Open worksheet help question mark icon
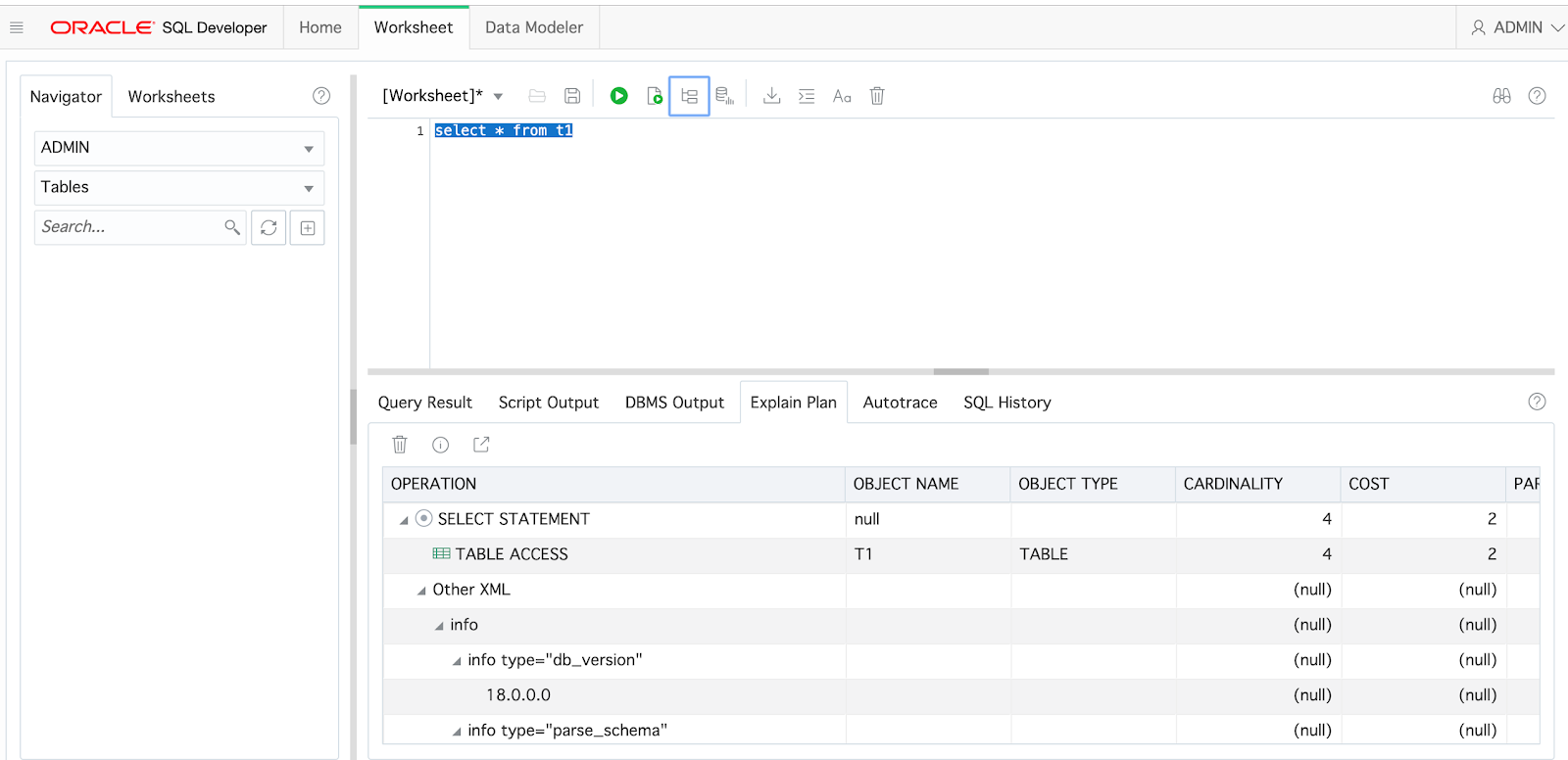Viewport: 1568px width, 760px height. [1538, 96]
